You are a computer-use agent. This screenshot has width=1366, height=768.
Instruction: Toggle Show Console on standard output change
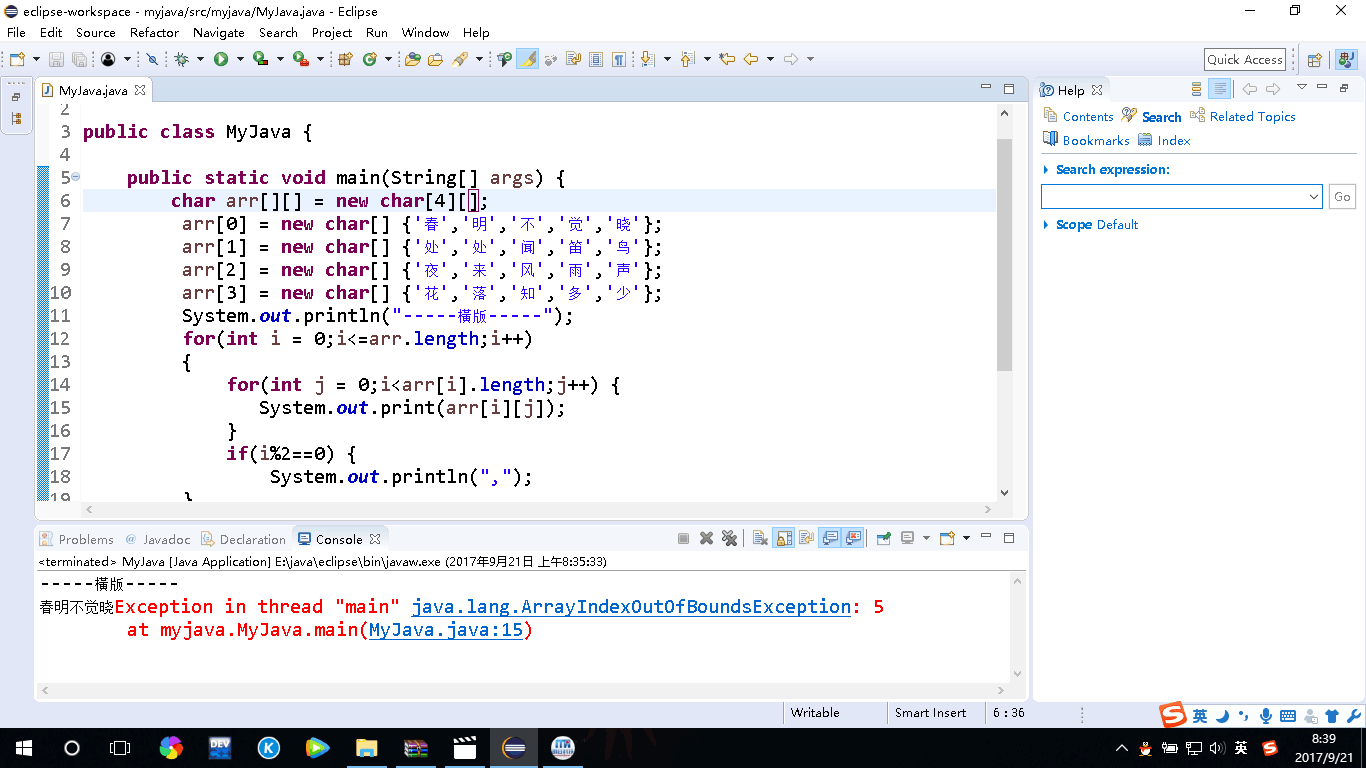830,538
